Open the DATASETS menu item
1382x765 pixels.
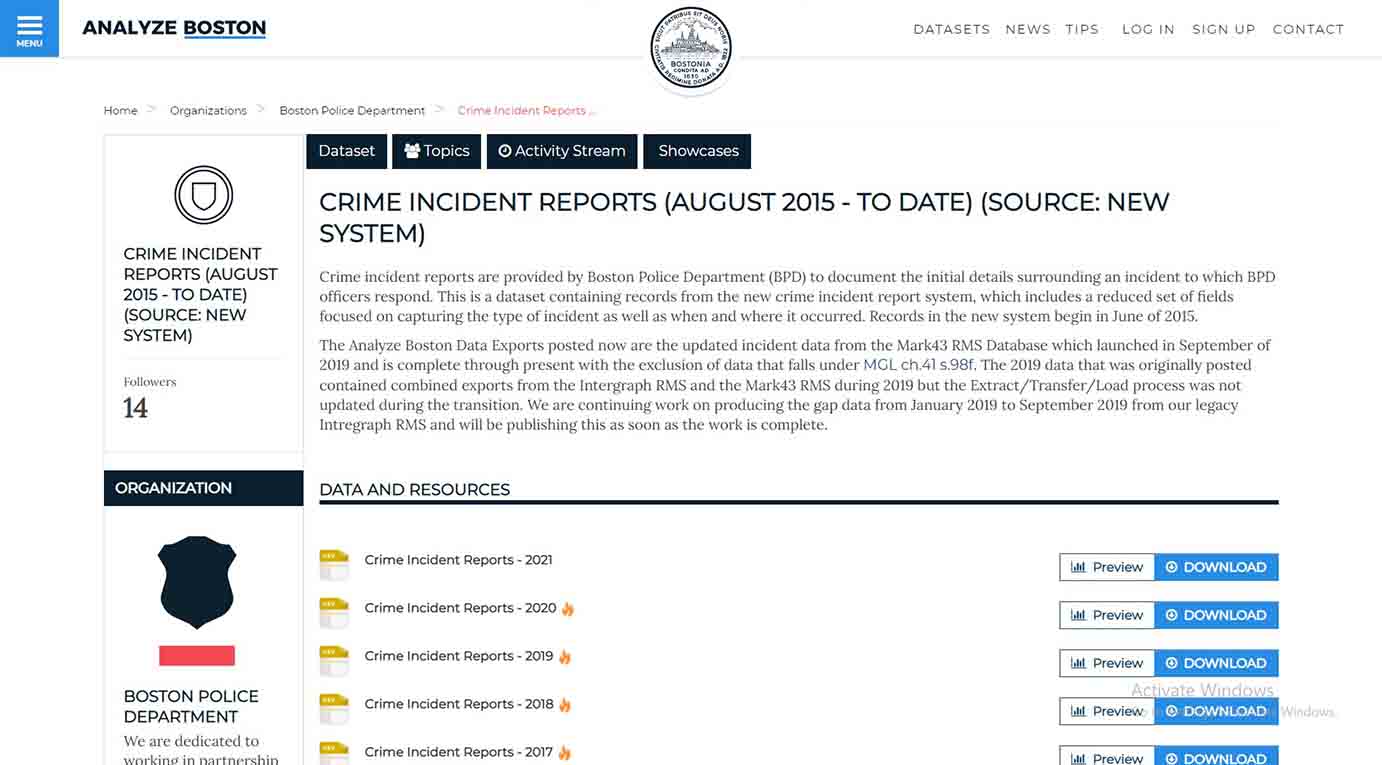click(x=951, y=29)
